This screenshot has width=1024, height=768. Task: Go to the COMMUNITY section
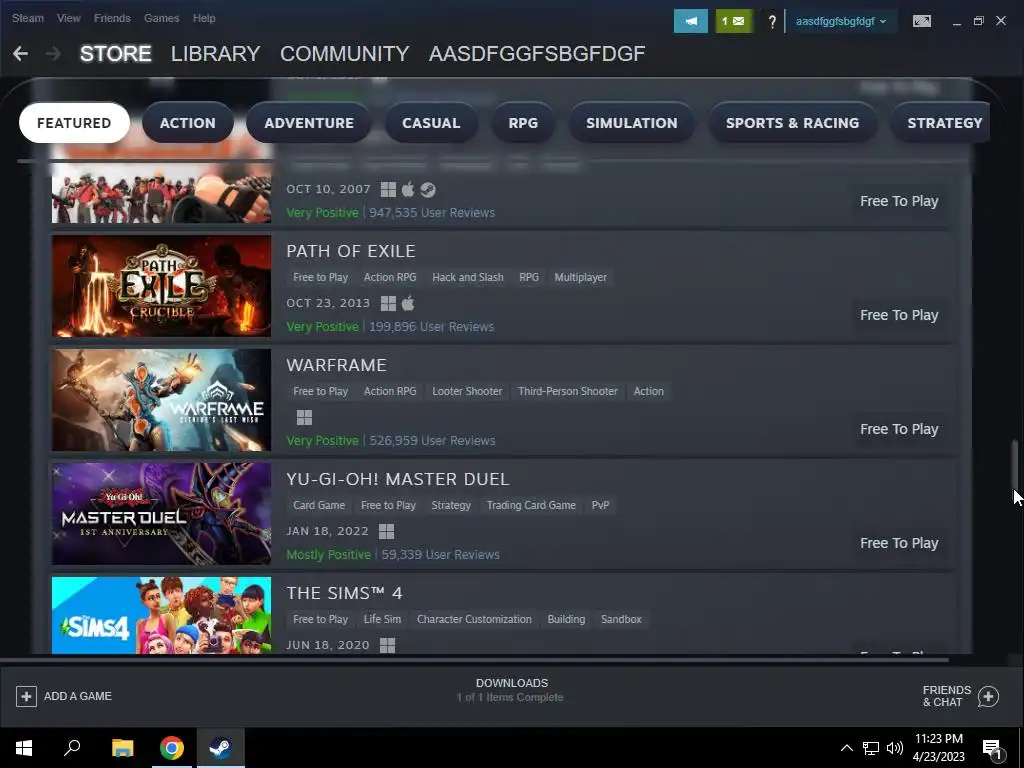click(345, 54)
